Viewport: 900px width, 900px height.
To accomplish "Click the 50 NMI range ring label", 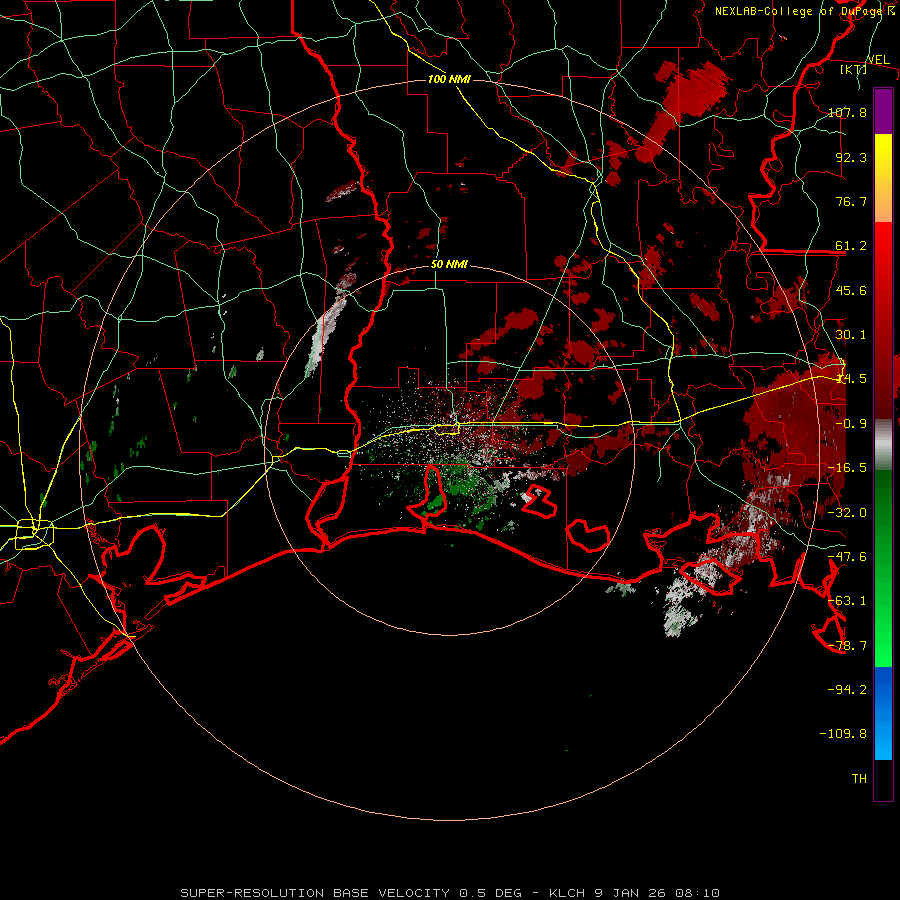I will [449, 265].
